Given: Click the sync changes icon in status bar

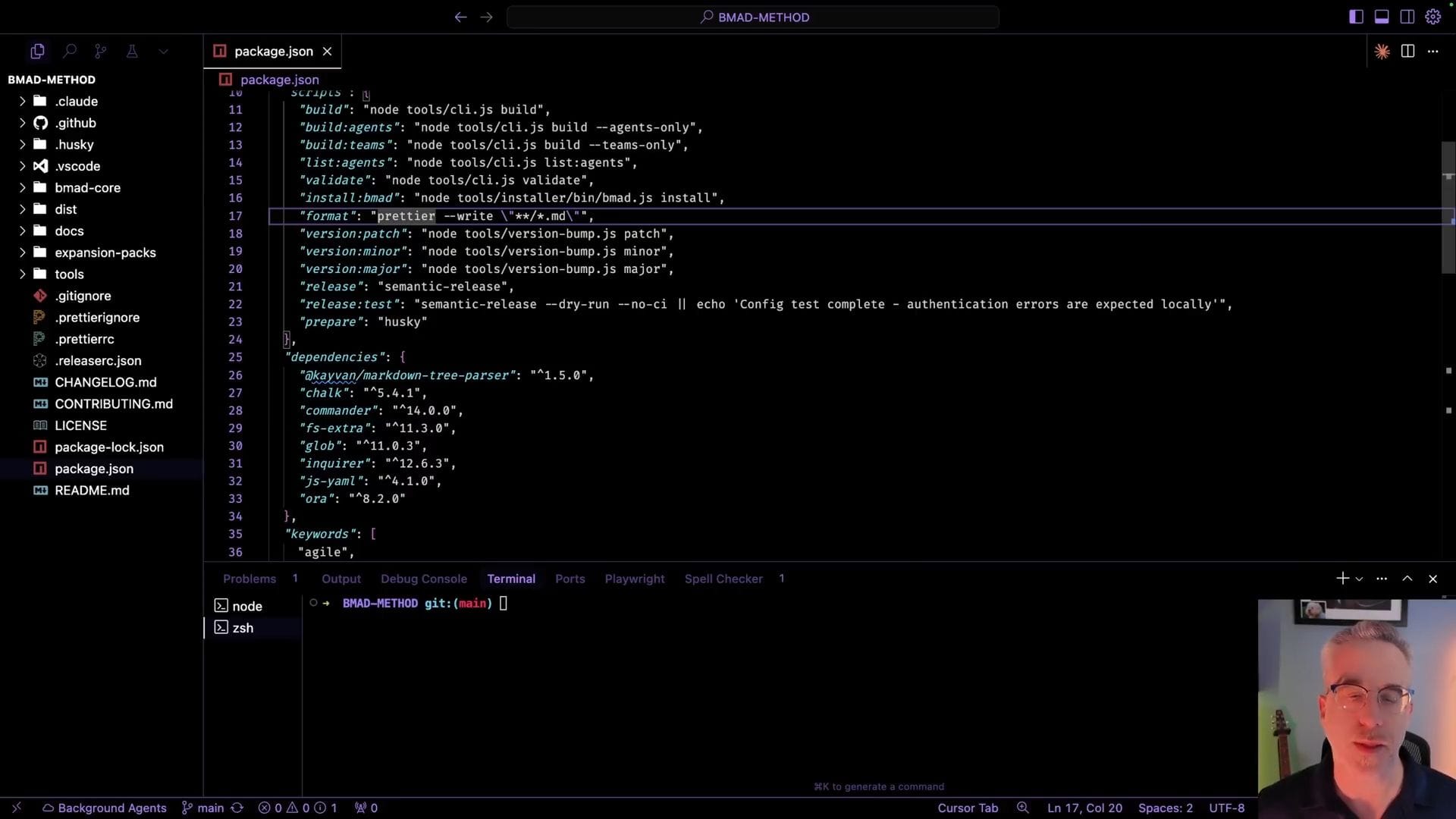Looking at the screenshot, I should click(x=237, y=808).
